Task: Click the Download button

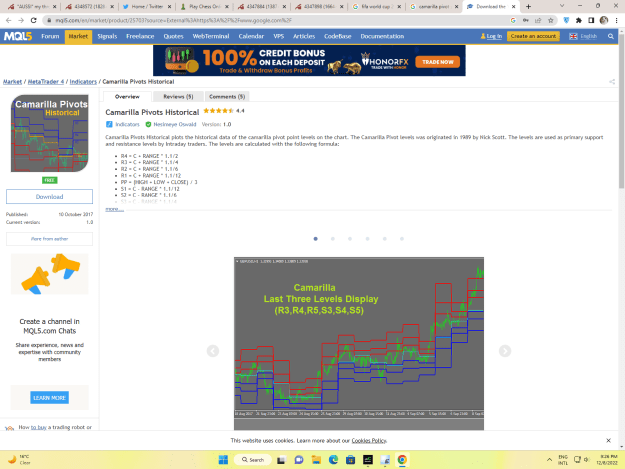Action: (49, 196)
